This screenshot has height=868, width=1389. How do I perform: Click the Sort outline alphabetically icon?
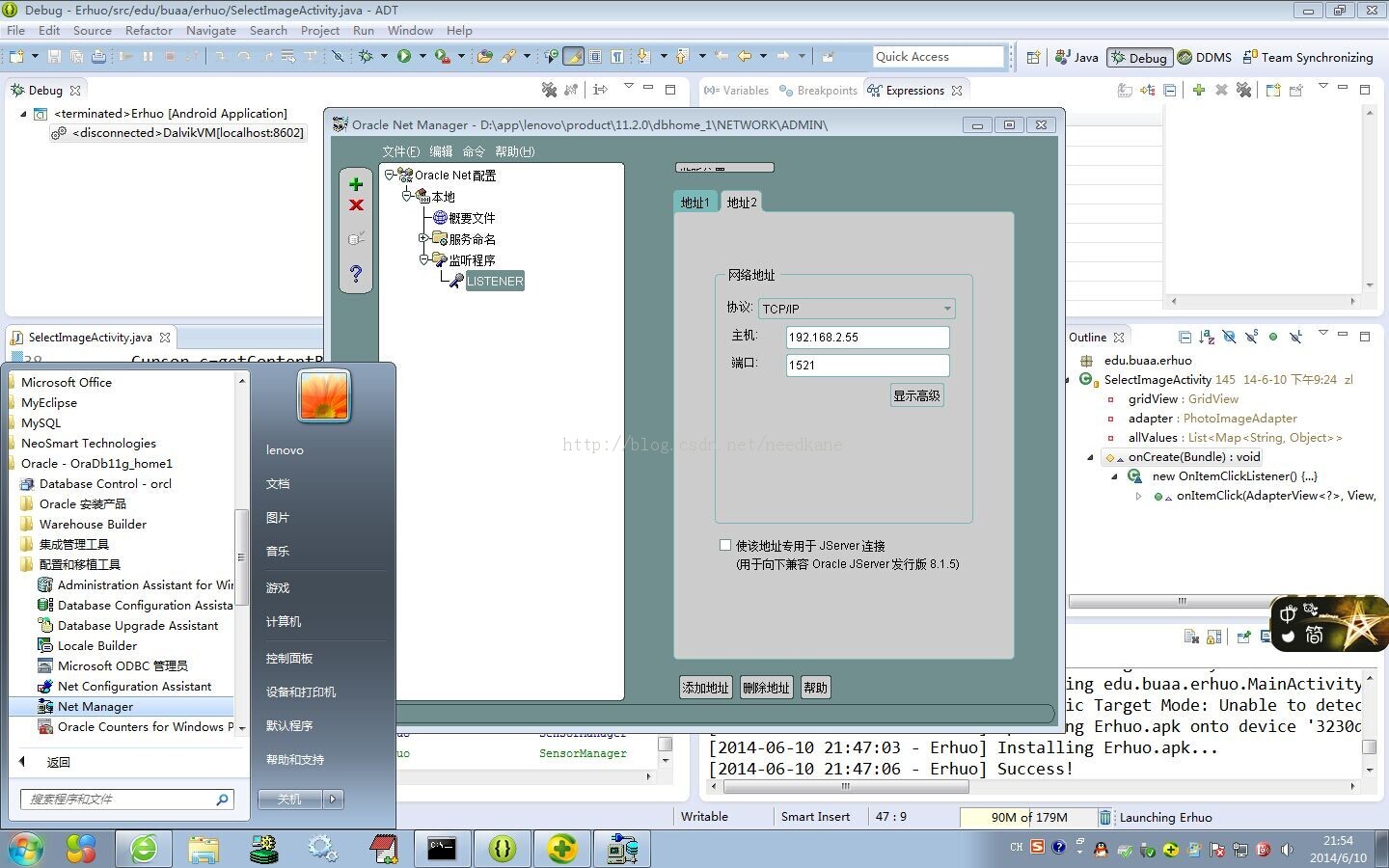(x=1207, y=337)
